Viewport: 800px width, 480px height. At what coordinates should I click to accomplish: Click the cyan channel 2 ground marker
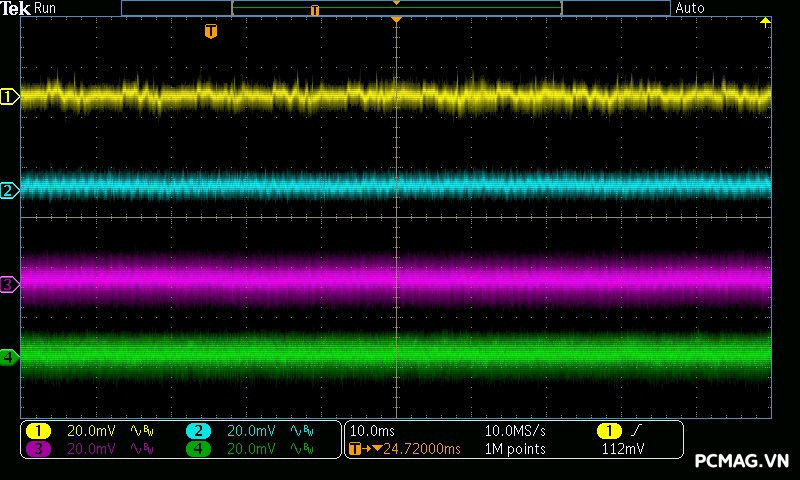tap(9, 190)
